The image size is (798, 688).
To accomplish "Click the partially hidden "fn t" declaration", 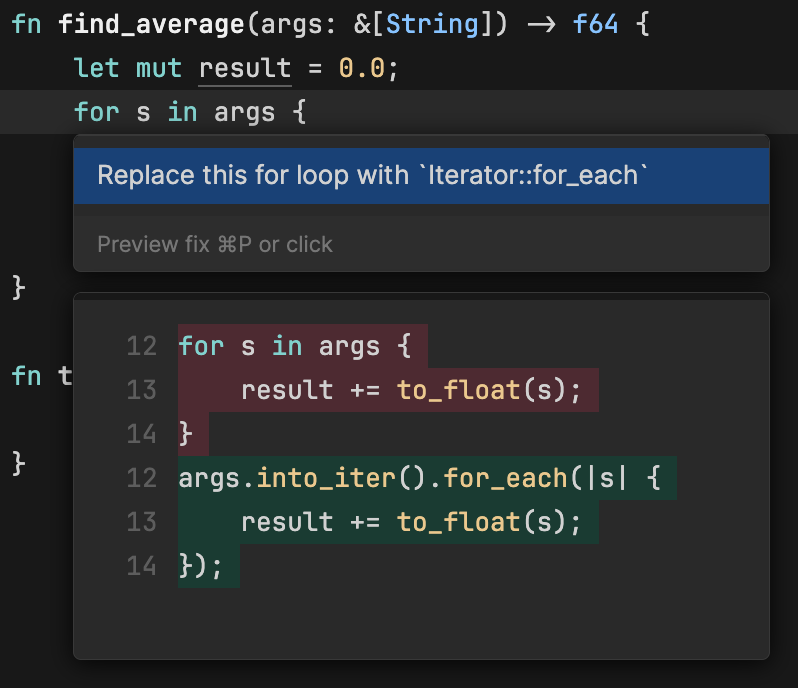I will point(40,375).
